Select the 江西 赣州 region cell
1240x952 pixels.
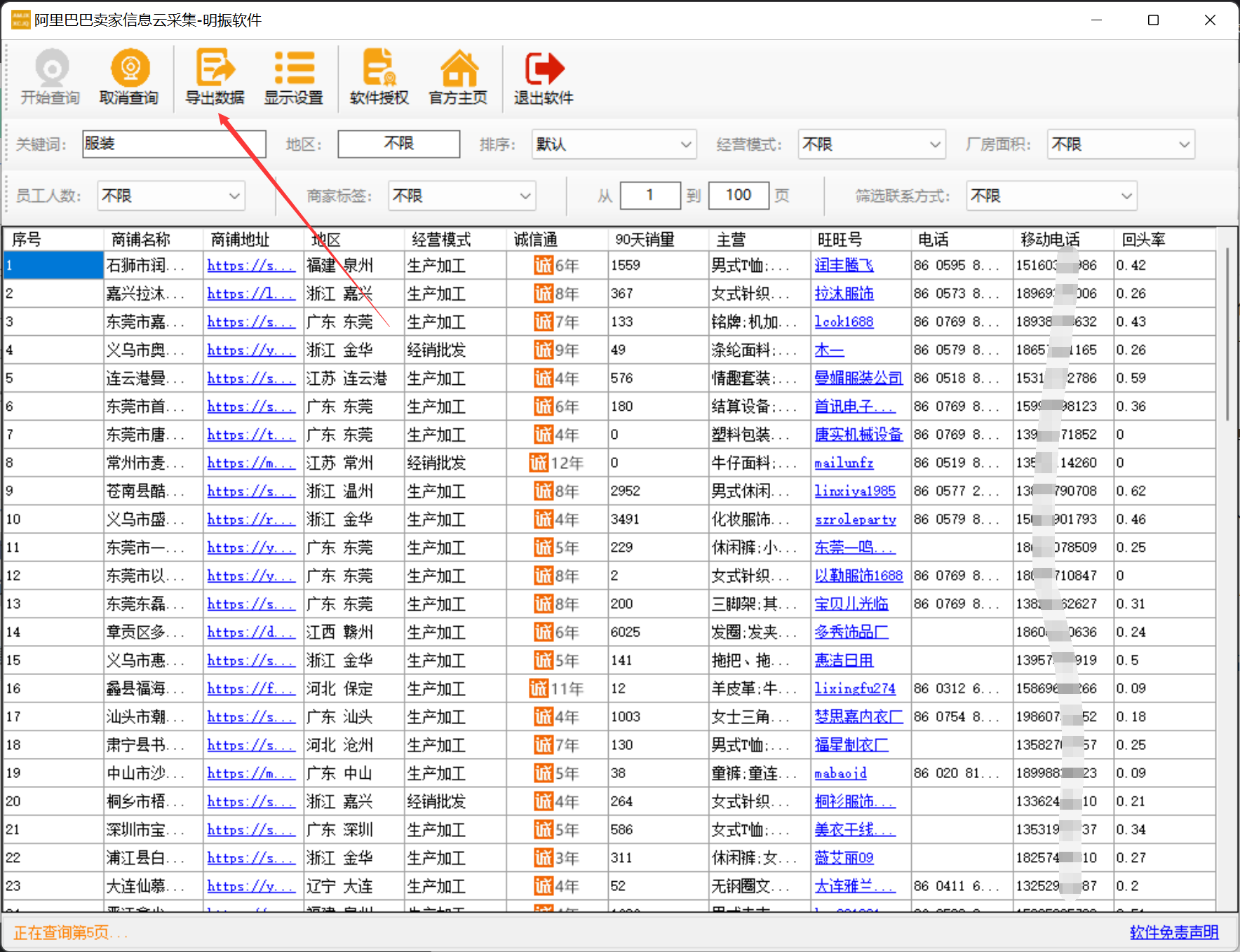pos(354,632)
